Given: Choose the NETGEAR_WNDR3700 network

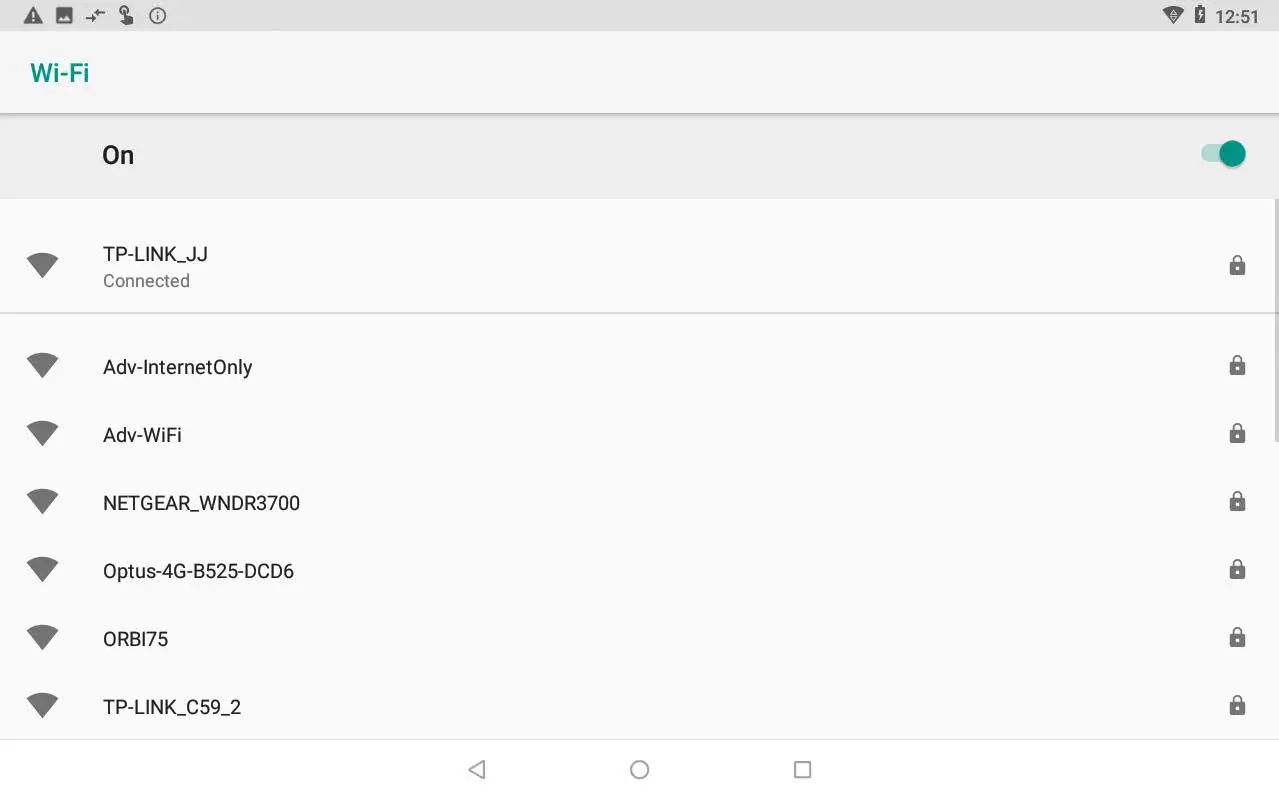Looking at the screenshot, I should point(201,503).
